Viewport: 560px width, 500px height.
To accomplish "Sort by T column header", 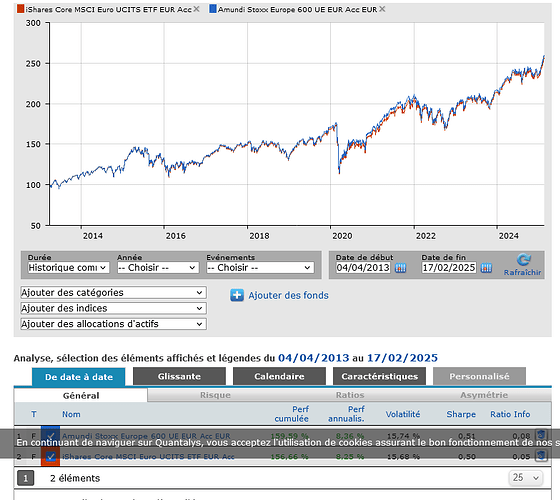I will tap(34, 414).
